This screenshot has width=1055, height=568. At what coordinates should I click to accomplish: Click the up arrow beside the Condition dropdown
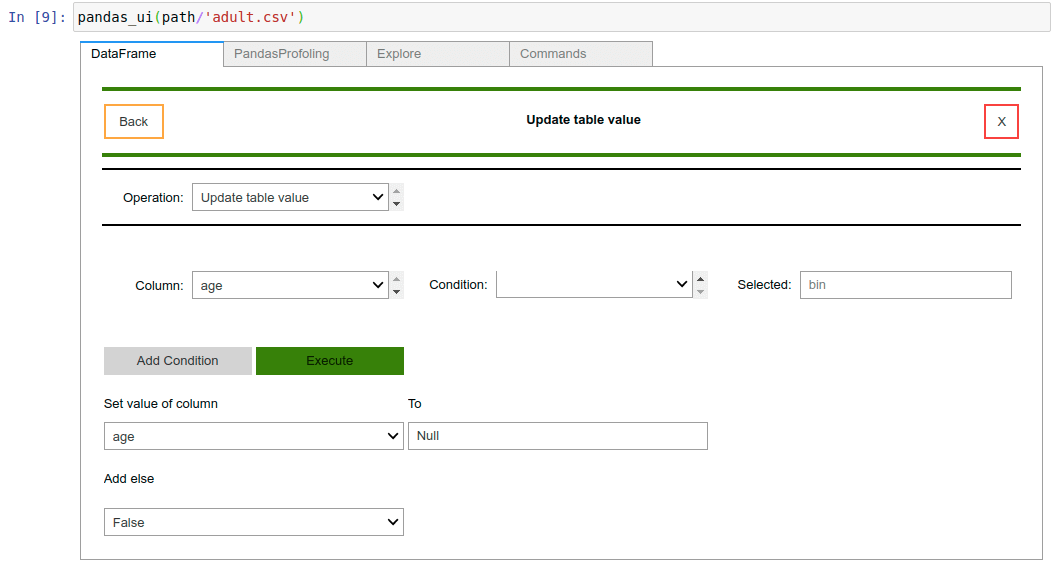click(701, 279)
